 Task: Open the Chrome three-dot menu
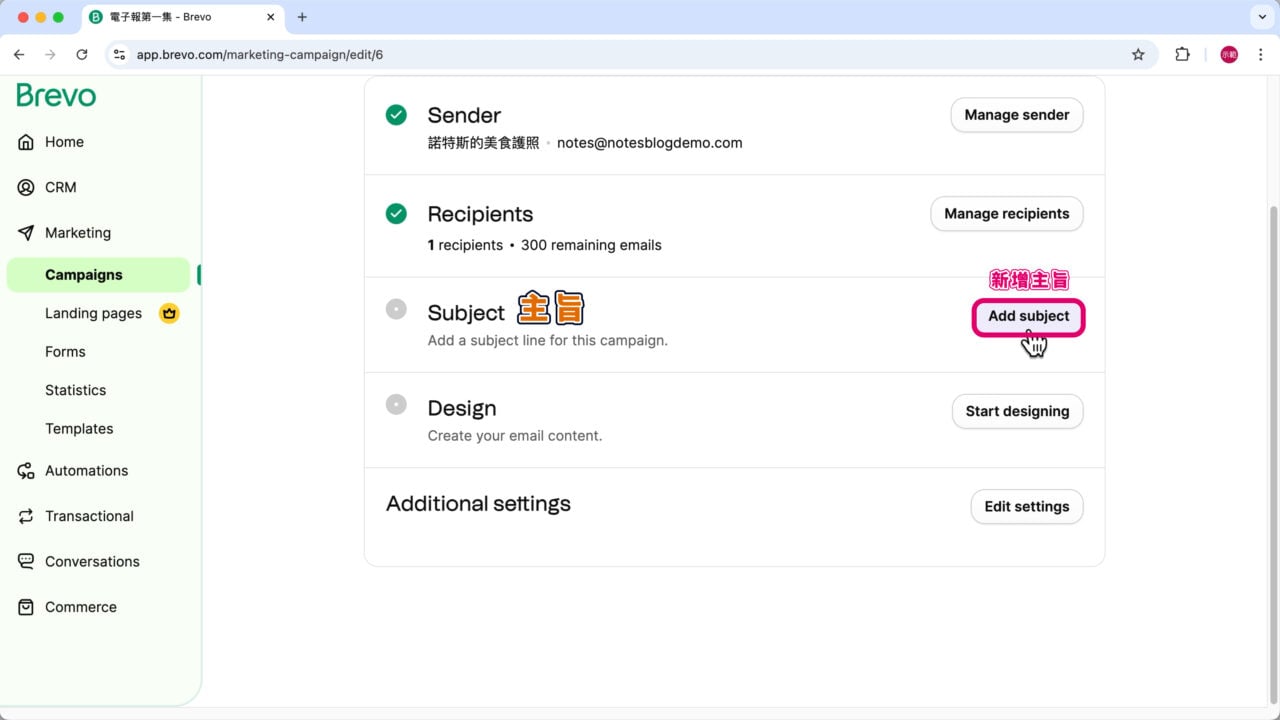tap(1260, 55)
